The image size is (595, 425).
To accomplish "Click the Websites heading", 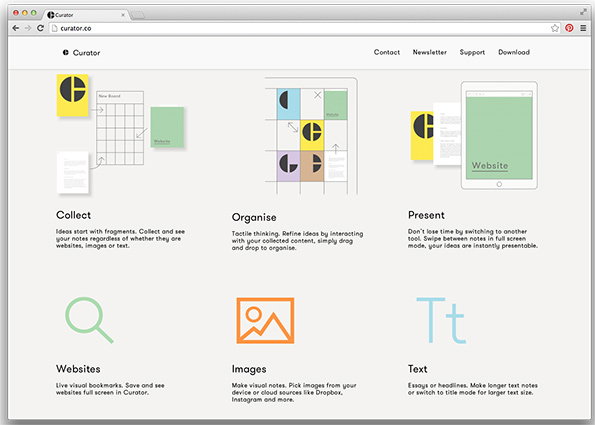I will coord(78,369).
